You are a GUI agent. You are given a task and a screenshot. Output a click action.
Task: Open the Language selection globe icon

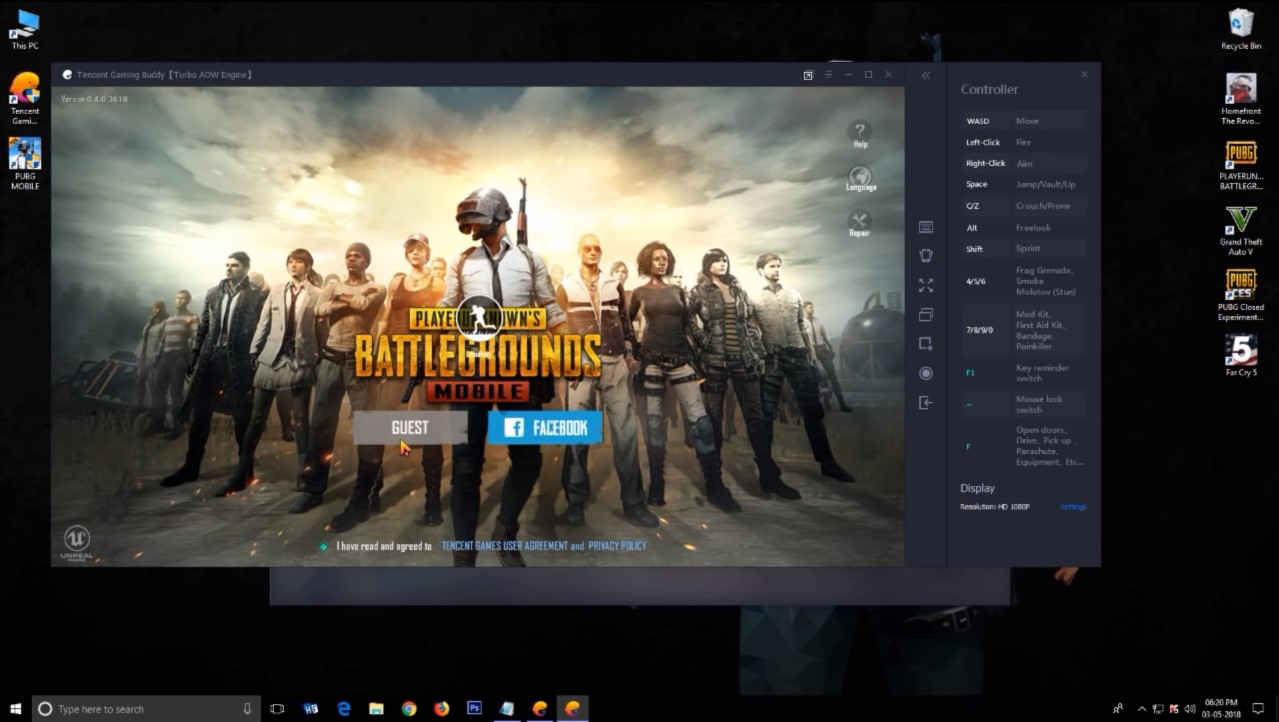pyautogui.click(x=860, y=179)
